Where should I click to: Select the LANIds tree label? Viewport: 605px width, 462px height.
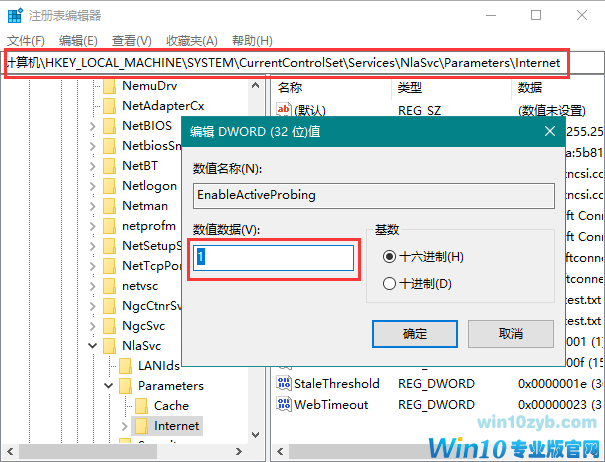click(159, 366)
